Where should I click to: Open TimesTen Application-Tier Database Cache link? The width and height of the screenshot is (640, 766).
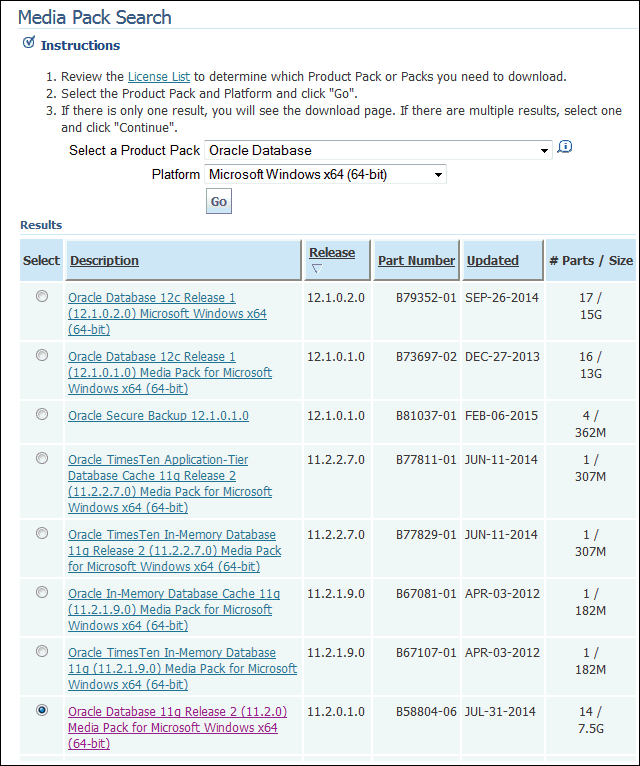click(170, 483)
